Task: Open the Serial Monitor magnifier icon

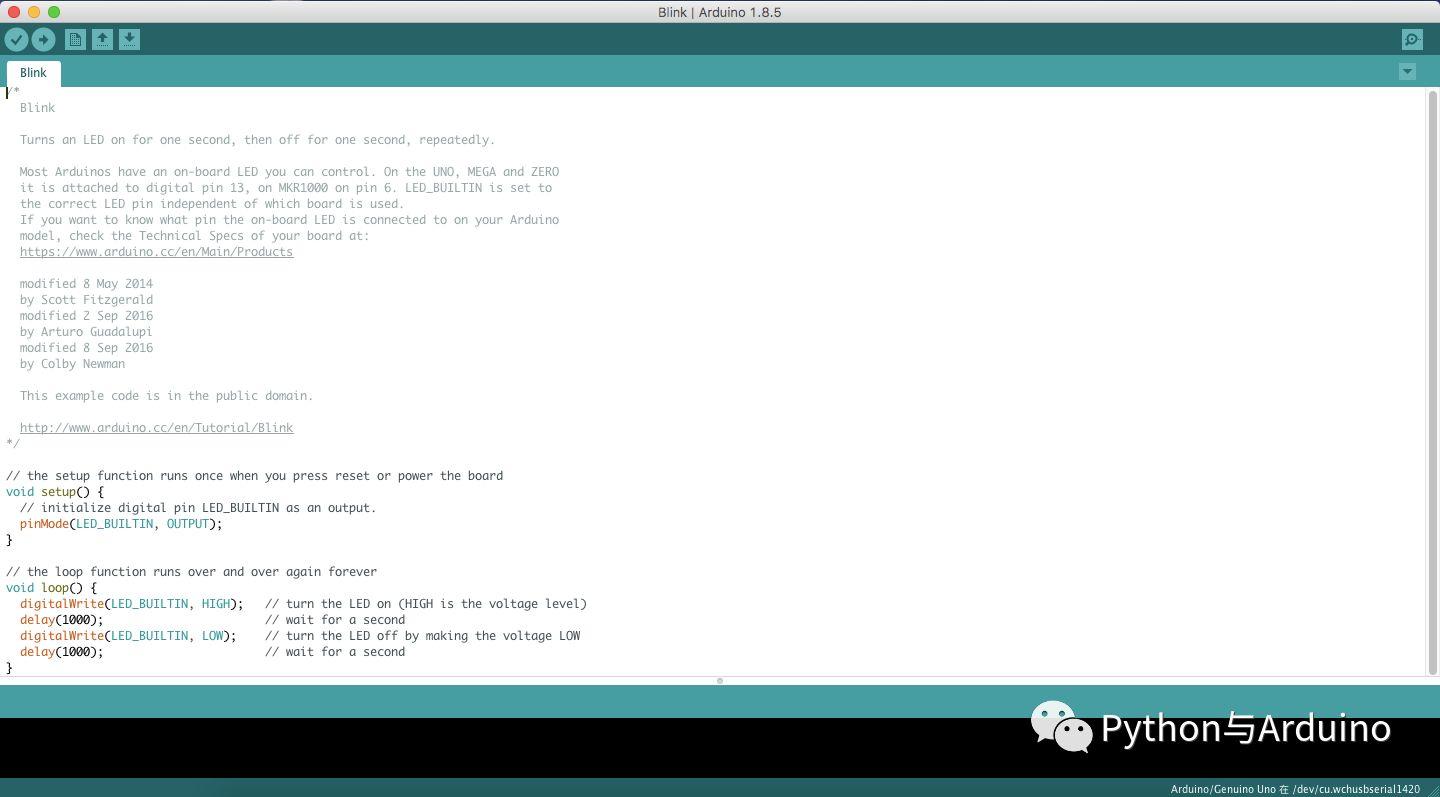Action: 1412,39
